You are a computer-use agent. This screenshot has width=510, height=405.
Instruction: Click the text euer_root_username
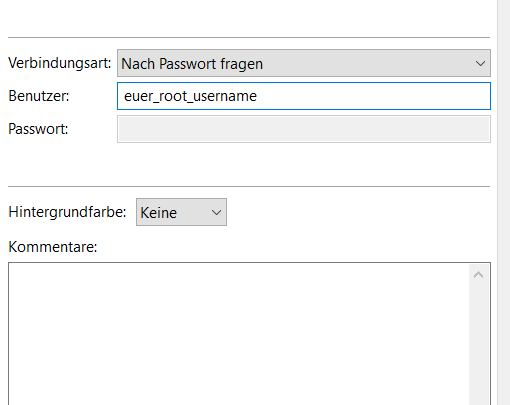190,96
